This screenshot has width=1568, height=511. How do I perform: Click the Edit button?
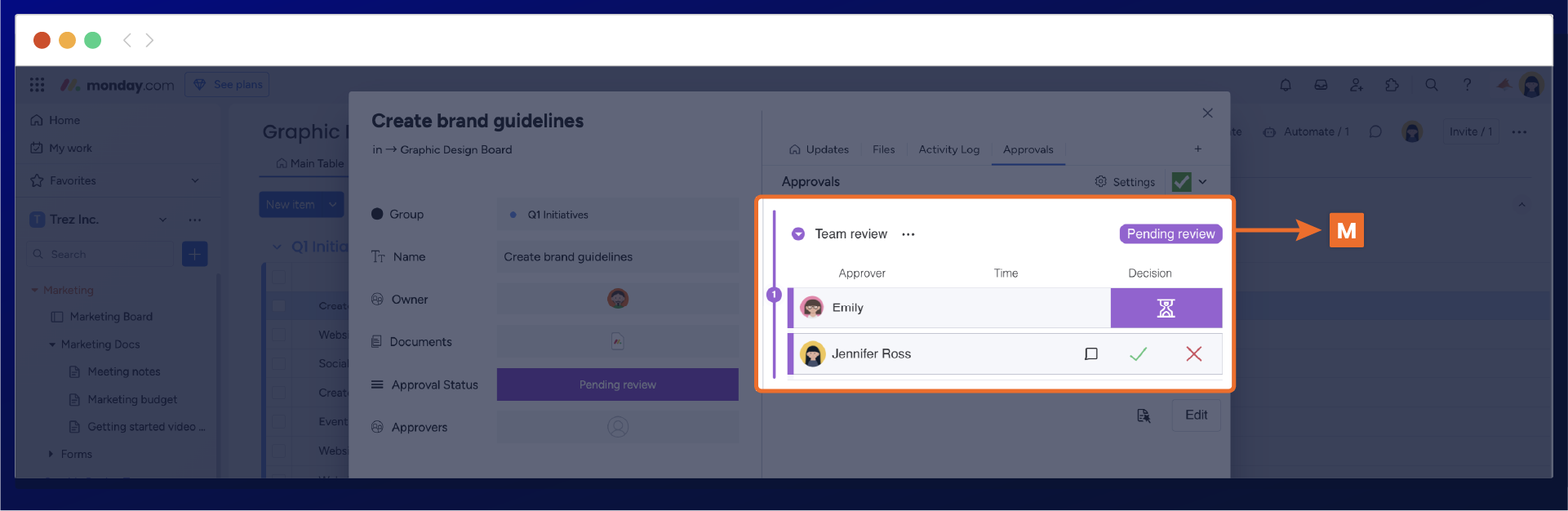[1196, 415]
